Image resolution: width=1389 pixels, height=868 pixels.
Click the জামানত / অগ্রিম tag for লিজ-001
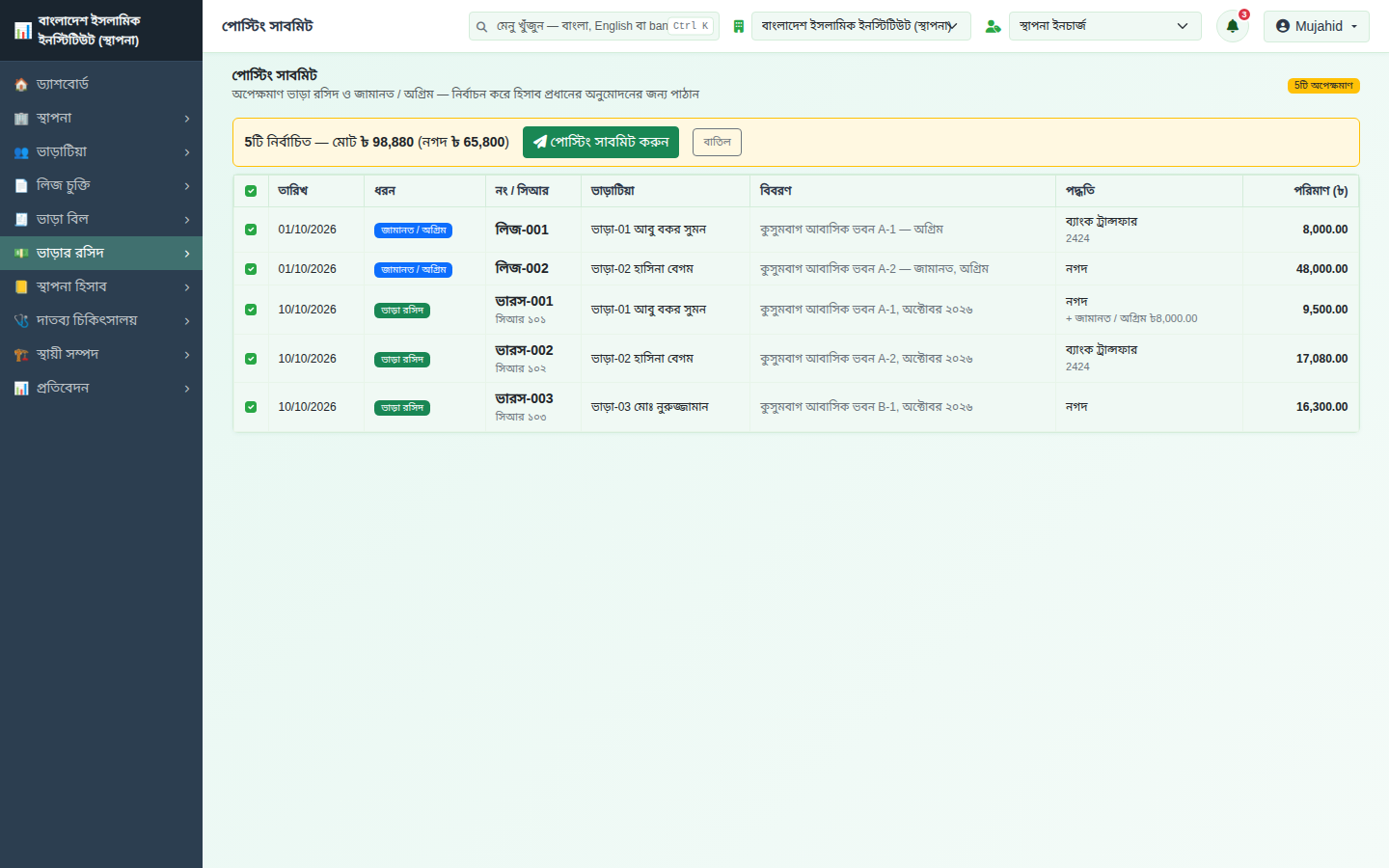[413, 231]
